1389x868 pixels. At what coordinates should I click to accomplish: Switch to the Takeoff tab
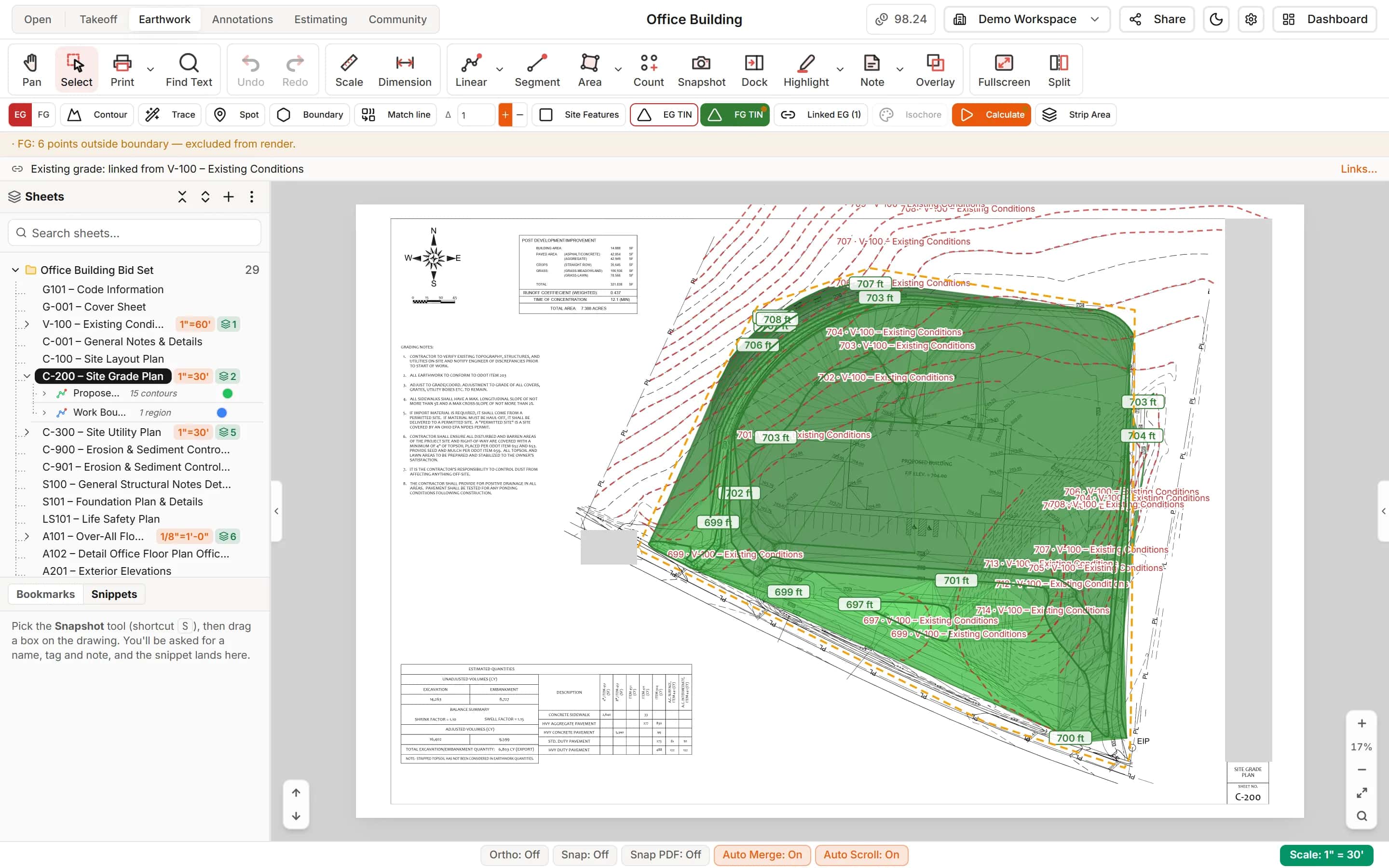point(98,19)
